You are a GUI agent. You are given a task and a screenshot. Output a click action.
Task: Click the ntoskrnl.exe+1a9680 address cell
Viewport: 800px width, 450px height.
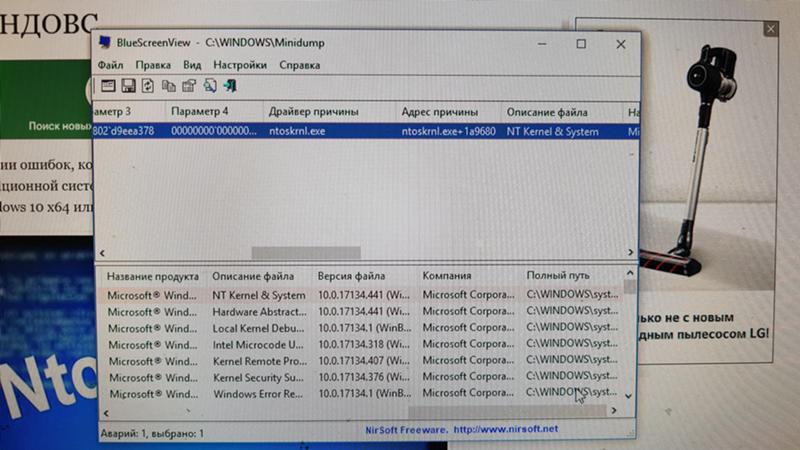pyautogui.click(x=448, y=132)
